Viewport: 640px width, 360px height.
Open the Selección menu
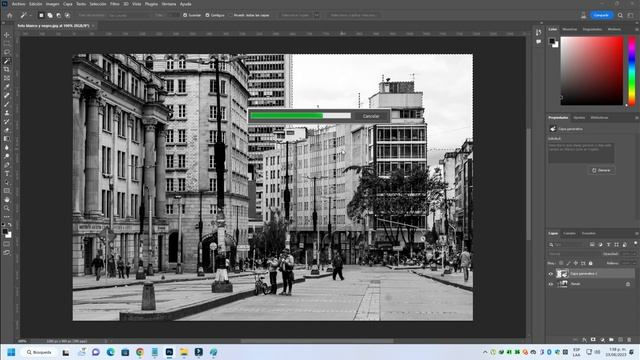98,4
